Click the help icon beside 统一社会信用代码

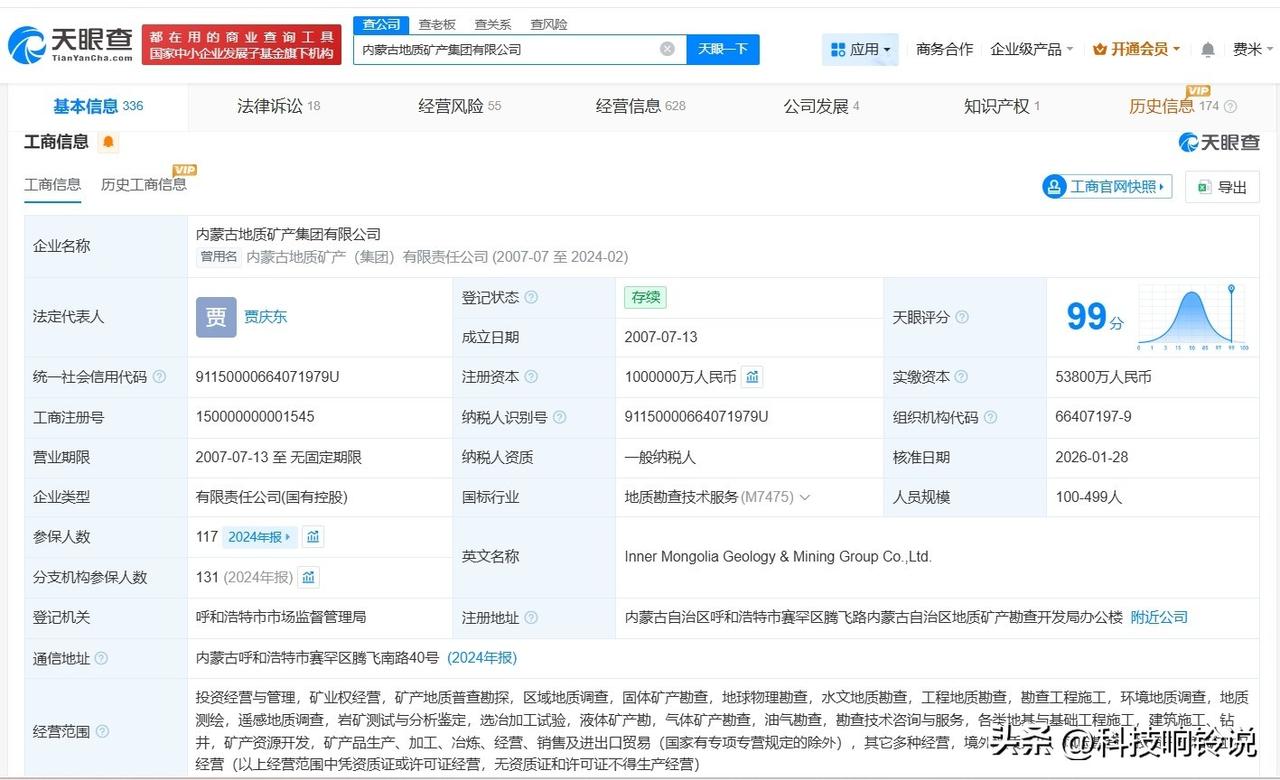click(x=159, y=377)
